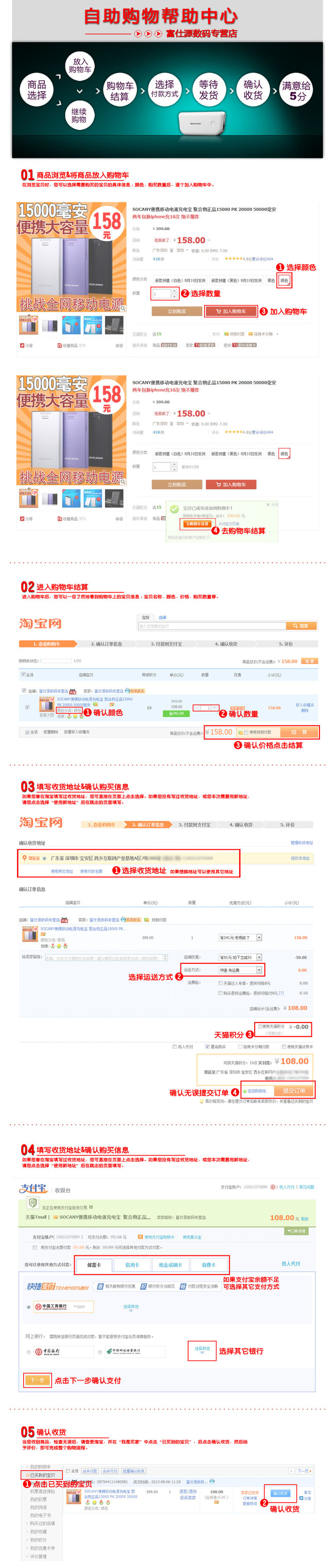Screen dimensions: 335x1568
Task: Click the buyer message field on the order page
Action: 107,958
